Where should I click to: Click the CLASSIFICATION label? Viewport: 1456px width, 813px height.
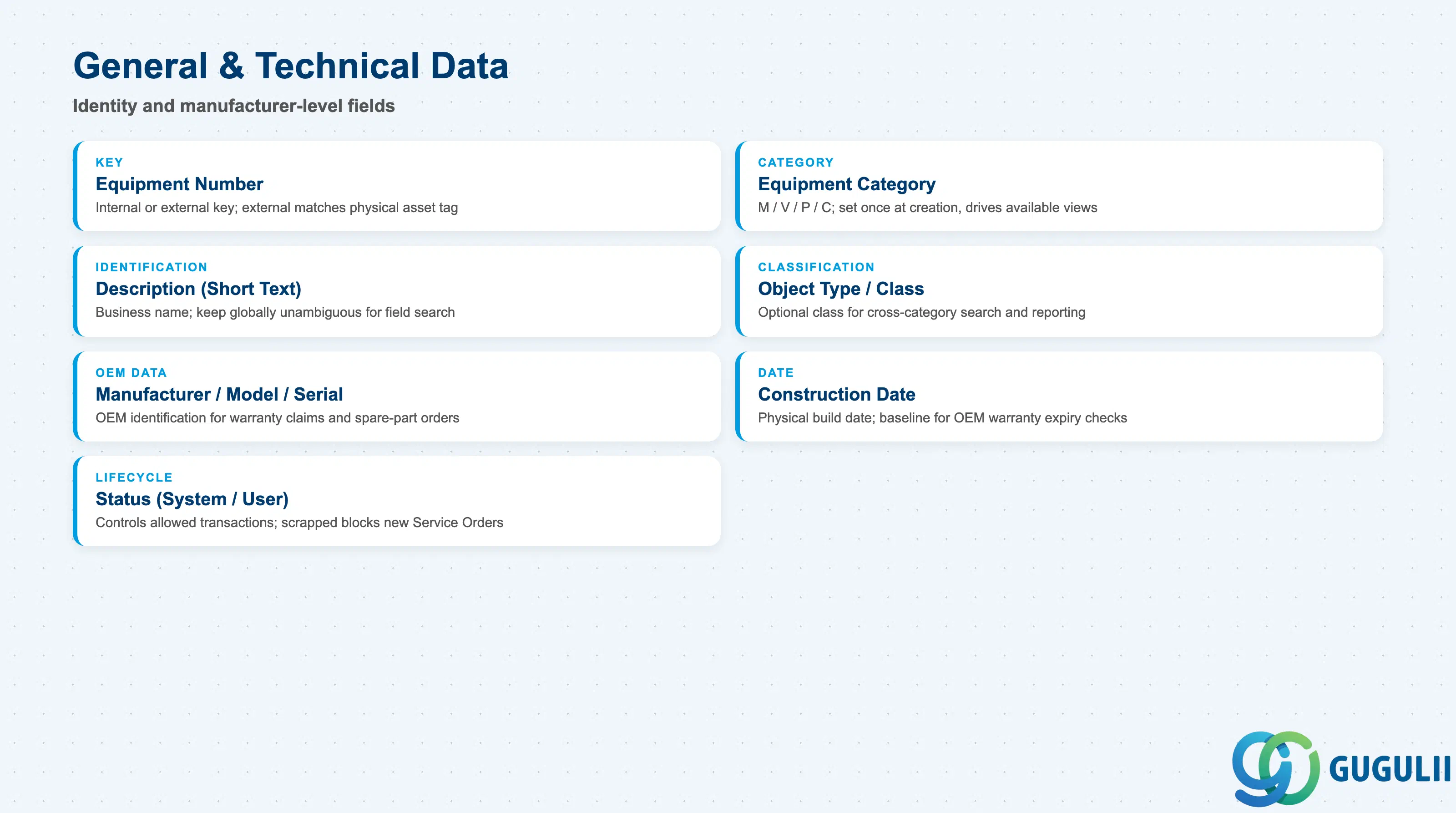click(x=816, y=267)
